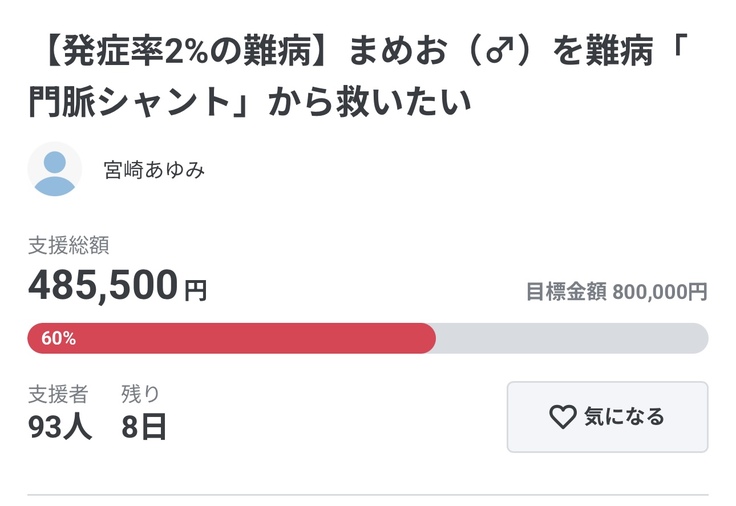The width and height of the screenshot is (736, 506).
Task: Click the 485,500 total amount
Action: (103, 286)
